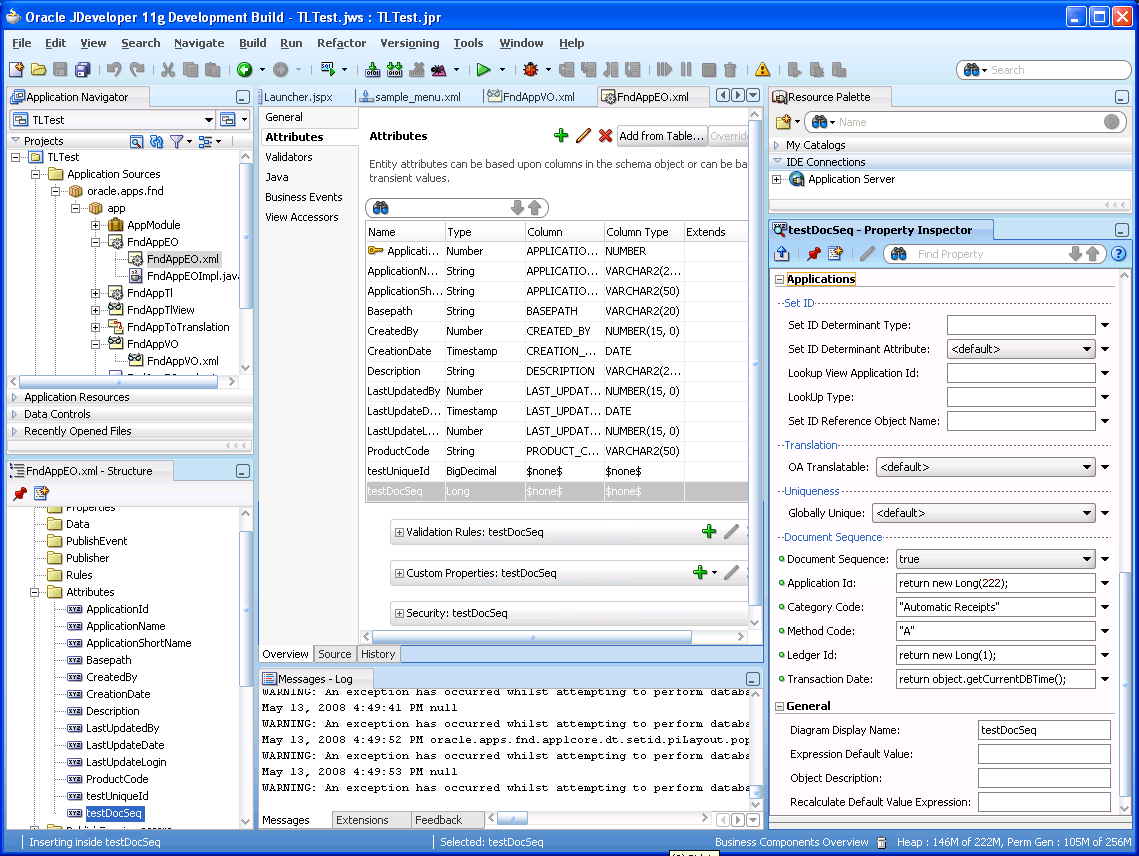Expand the Security: testDocSeq section
Screen dimensions: 1139x856
(x=399, y=613)
